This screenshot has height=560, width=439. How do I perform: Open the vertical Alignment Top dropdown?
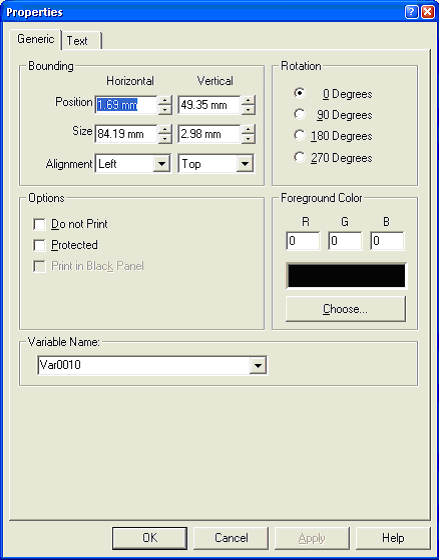(245, 164)
